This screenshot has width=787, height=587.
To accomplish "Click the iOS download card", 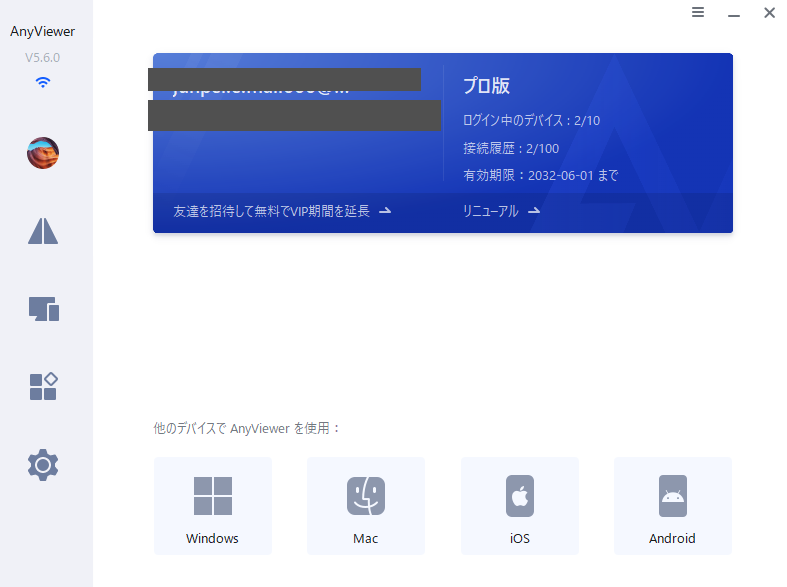I will point(519,506).
